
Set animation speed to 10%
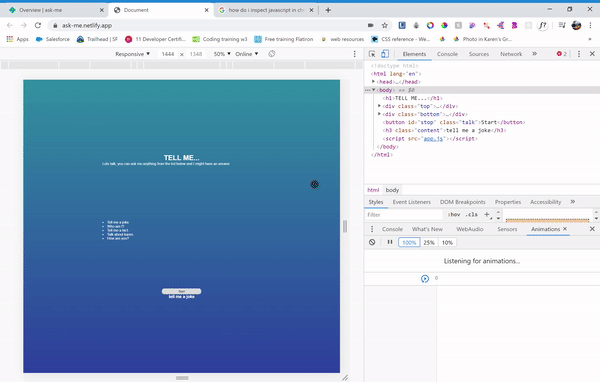tap(447, 242)
